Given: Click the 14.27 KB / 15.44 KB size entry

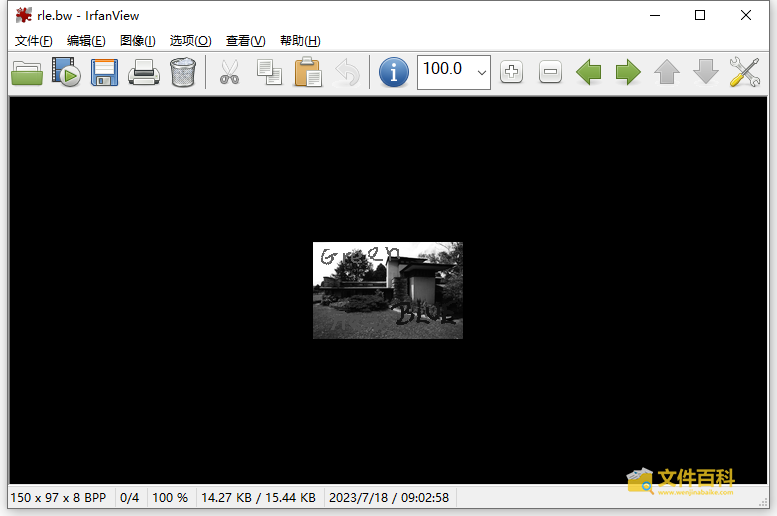Looking at the screenshot, I should (258, 498).
